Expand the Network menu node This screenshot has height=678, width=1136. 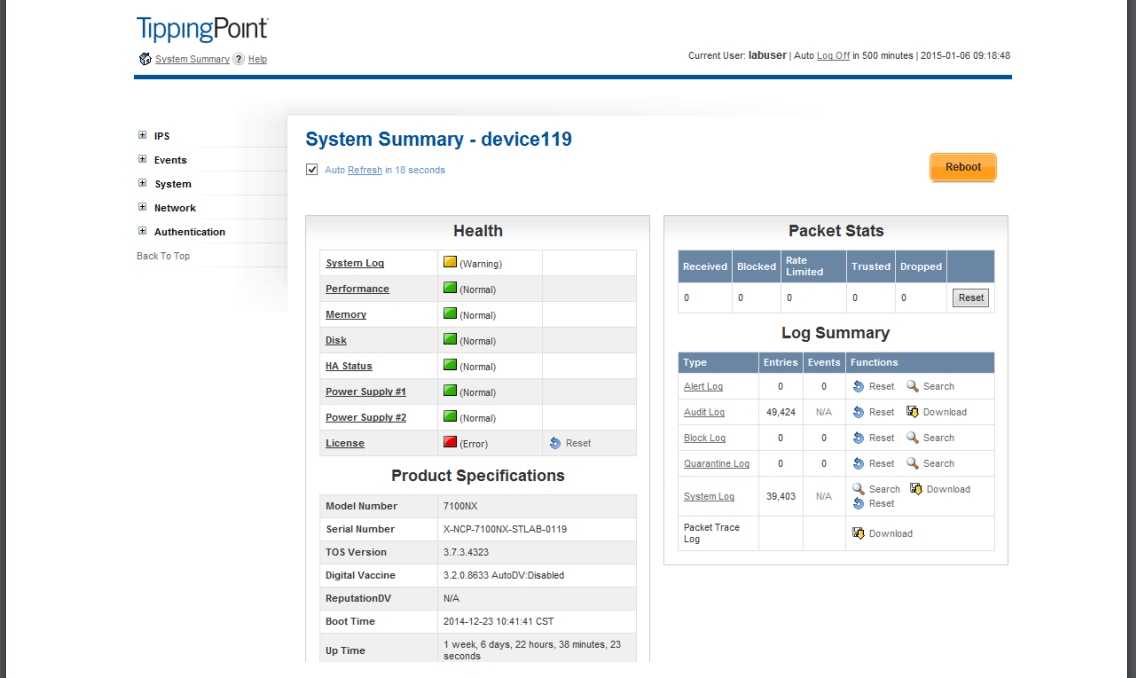tap(142, 207)
